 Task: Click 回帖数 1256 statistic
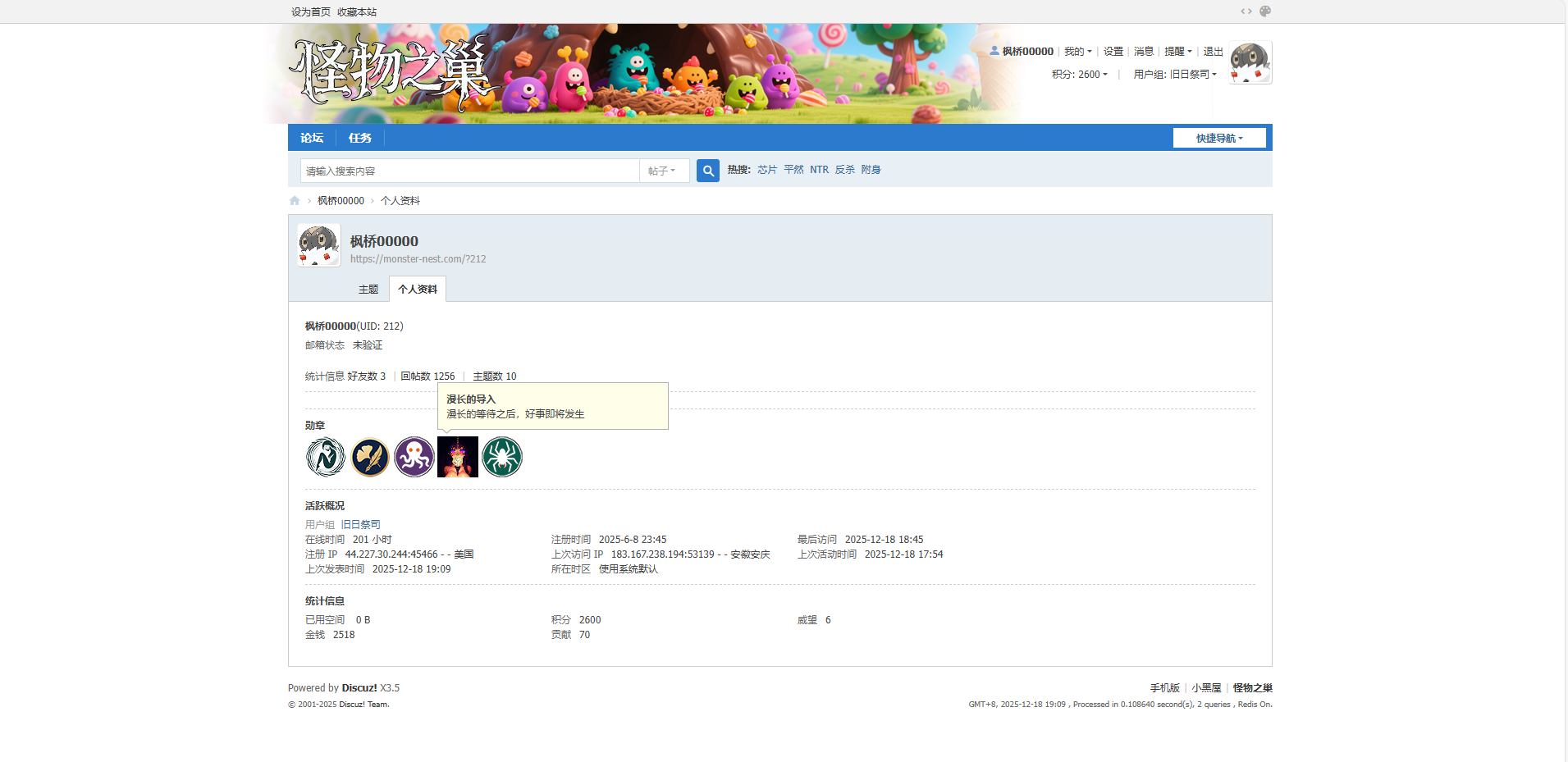click(427, 376)
